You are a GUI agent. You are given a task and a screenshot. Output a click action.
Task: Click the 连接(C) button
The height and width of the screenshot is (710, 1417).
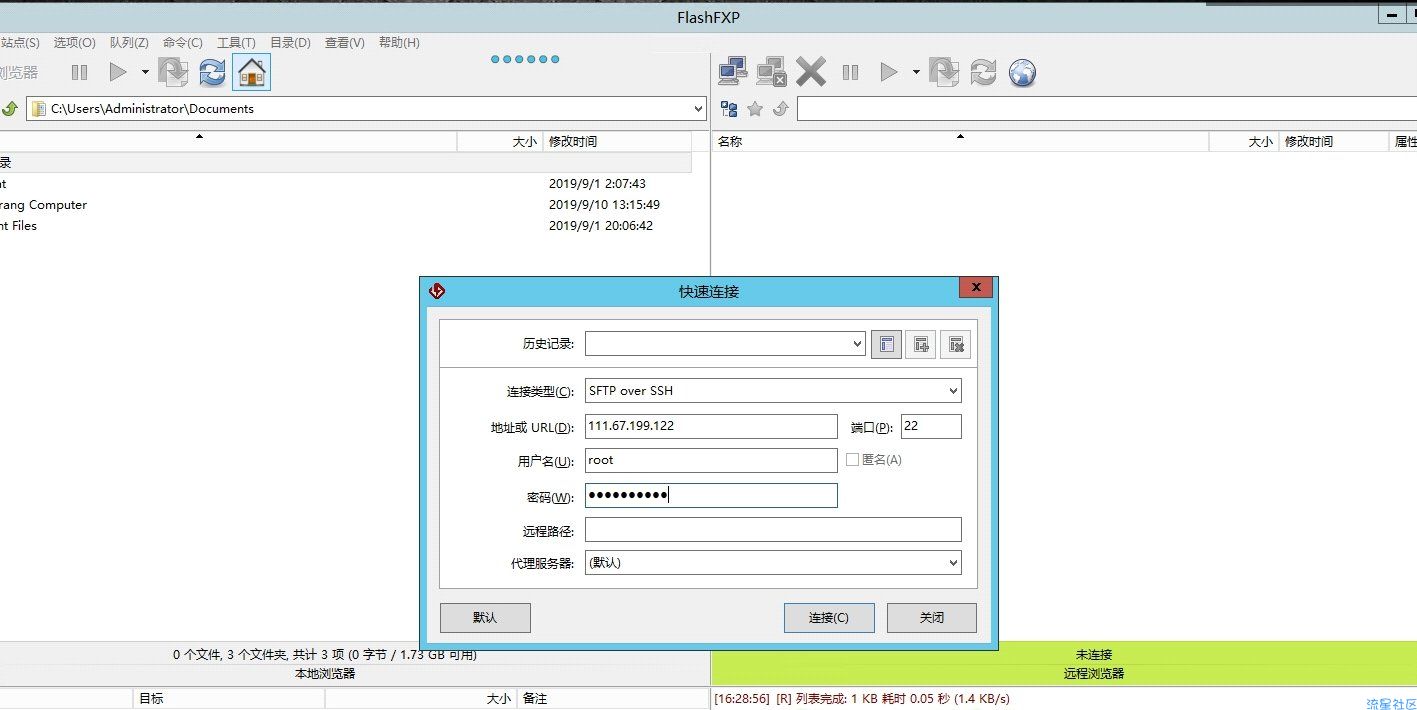coord(829,618)
